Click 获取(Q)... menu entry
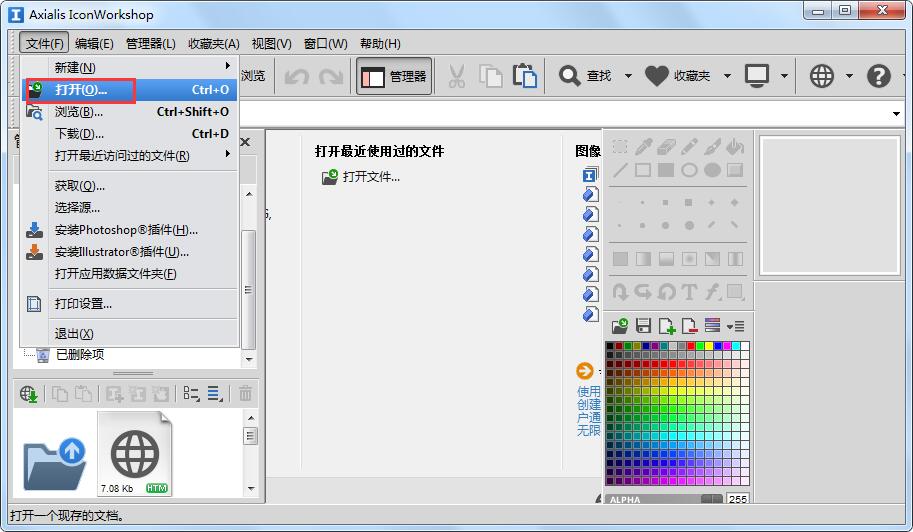 pyautogui.click(x=129, y=186)
